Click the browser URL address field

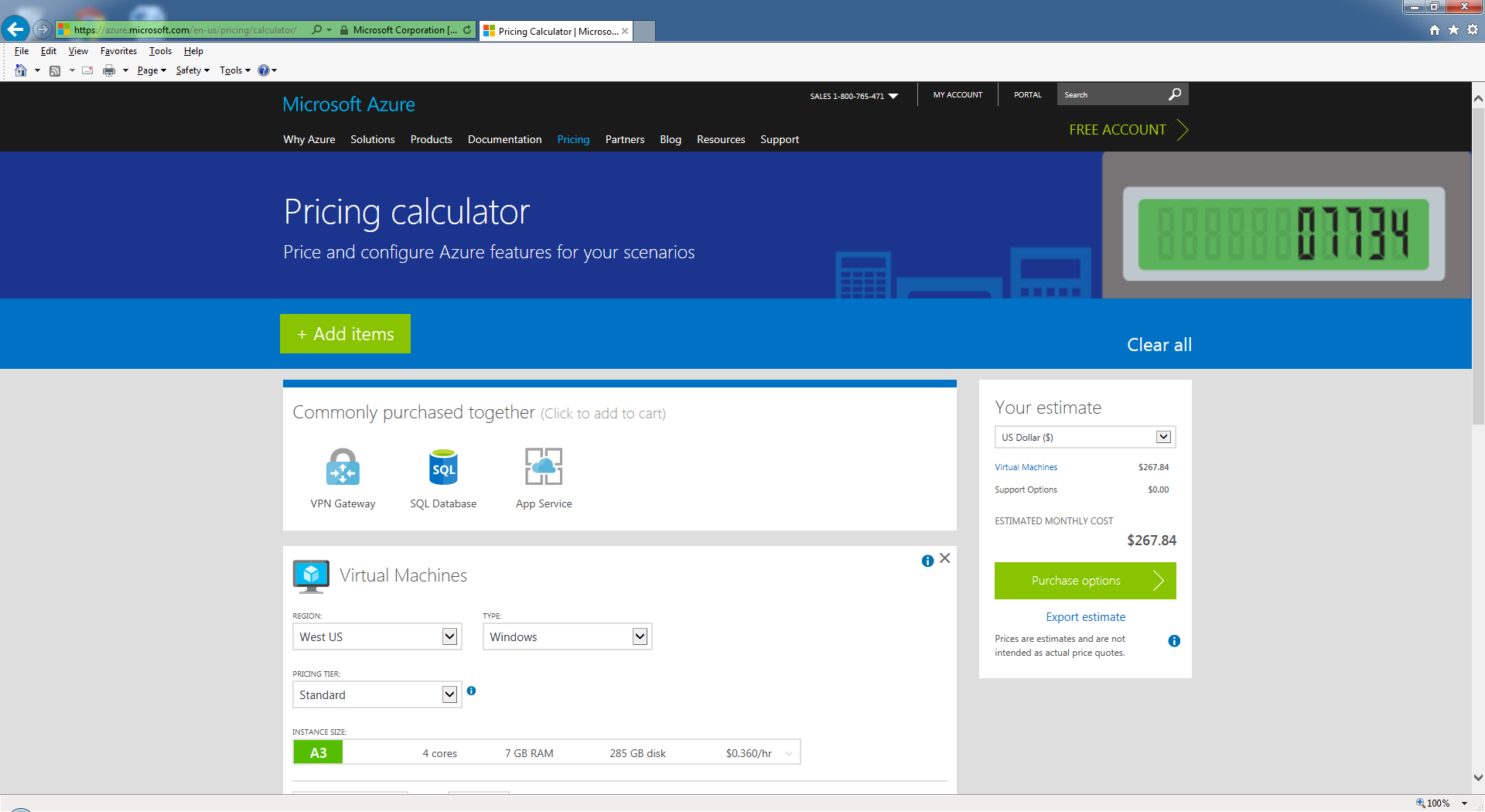[186, 30]
